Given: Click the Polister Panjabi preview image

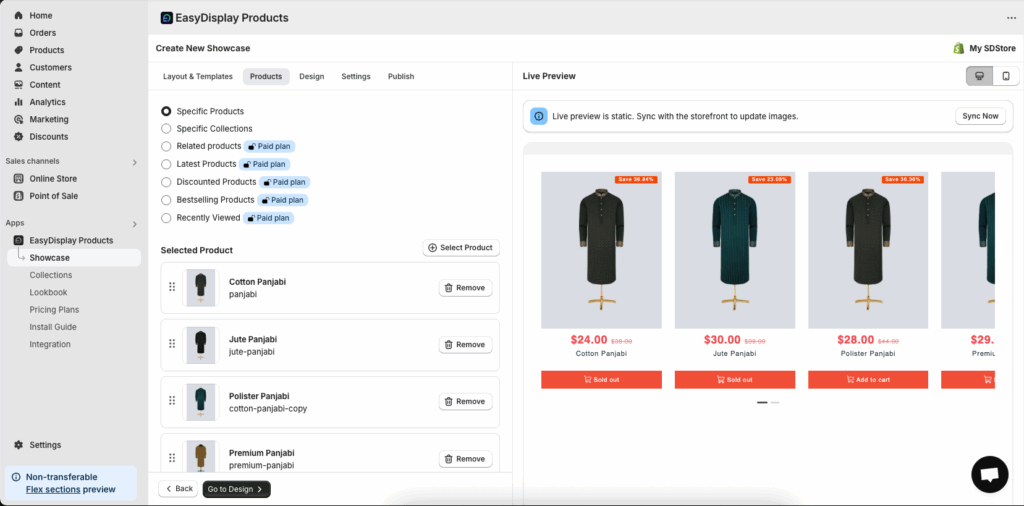Looking at the screenshot, I should click(868, 250).
